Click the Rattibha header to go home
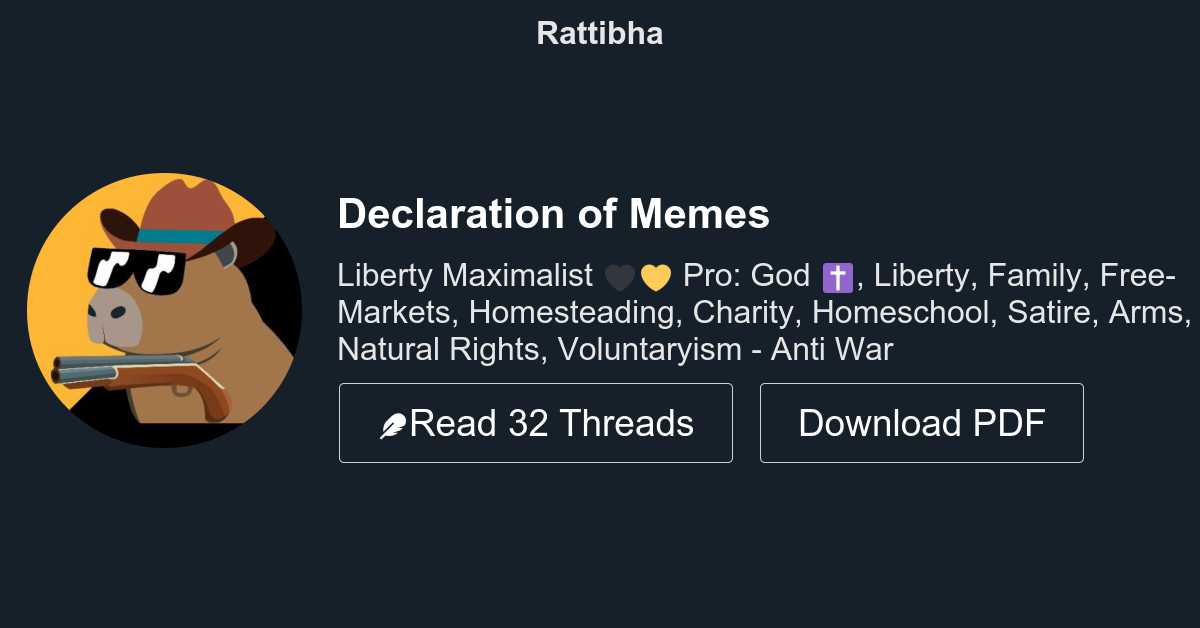Viewport: 1200px width, 628px height. click(x=599, y=33)
